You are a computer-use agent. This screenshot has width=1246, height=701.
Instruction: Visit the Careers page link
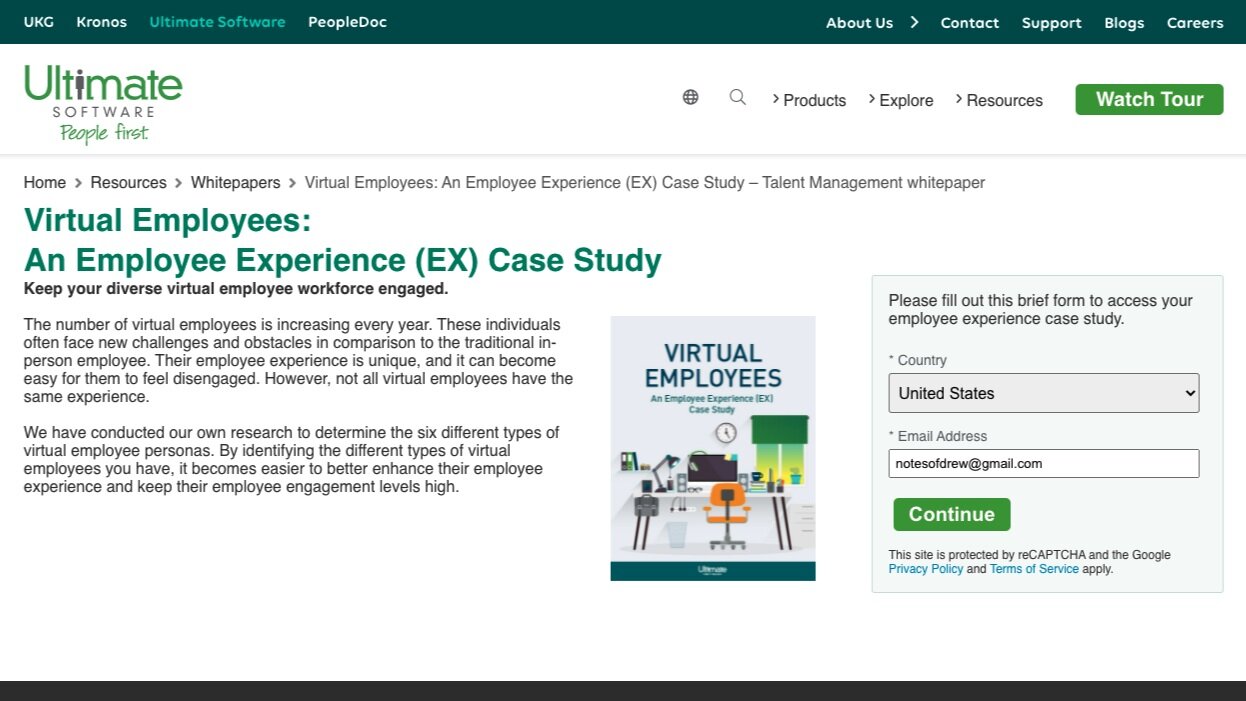[x=1195, y=22]
